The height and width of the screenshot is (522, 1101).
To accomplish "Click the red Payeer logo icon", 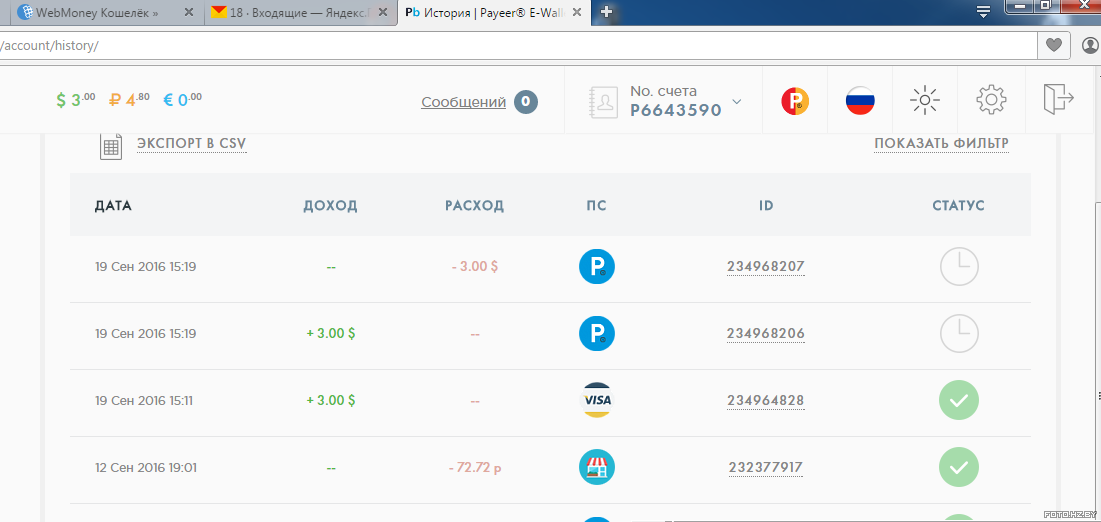I will click(x=795, y=101).
